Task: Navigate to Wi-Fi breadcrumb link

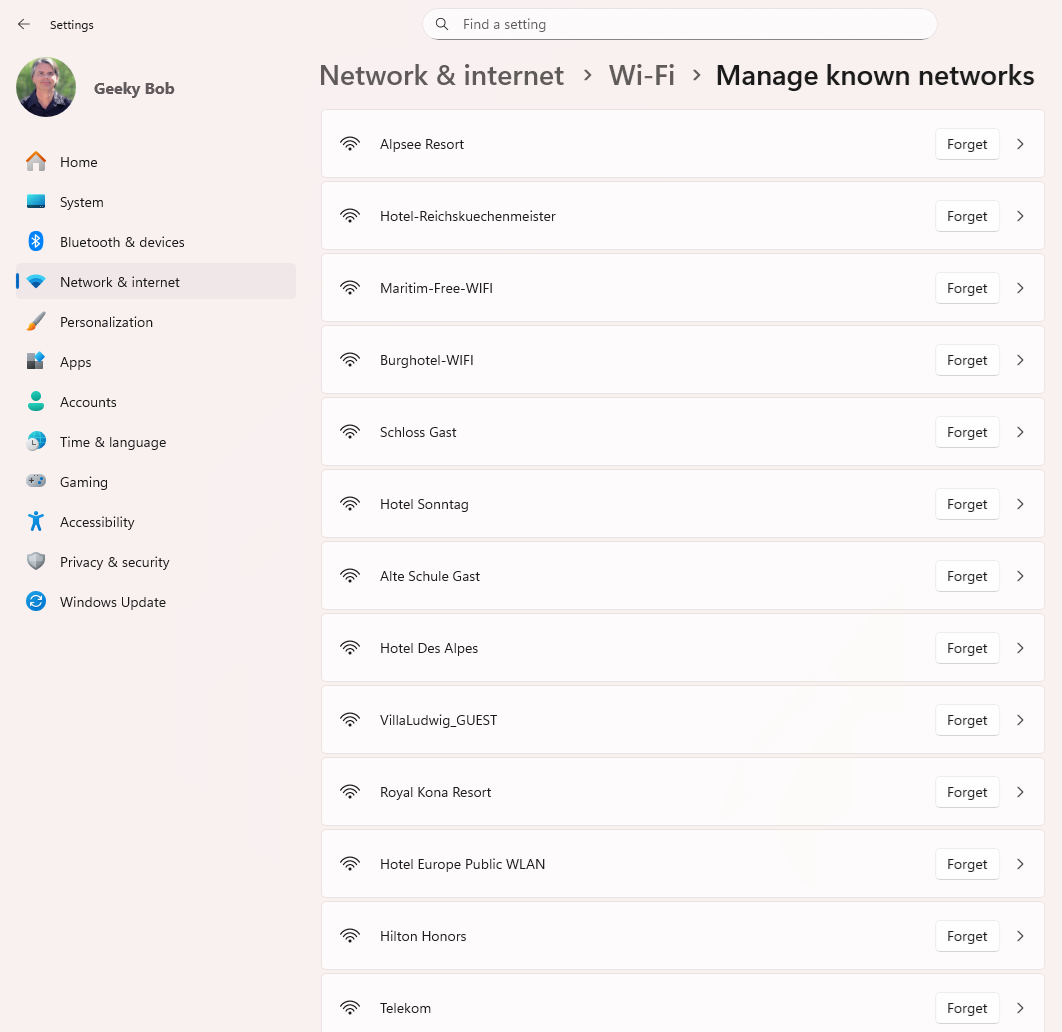Action: pos(641,76)
